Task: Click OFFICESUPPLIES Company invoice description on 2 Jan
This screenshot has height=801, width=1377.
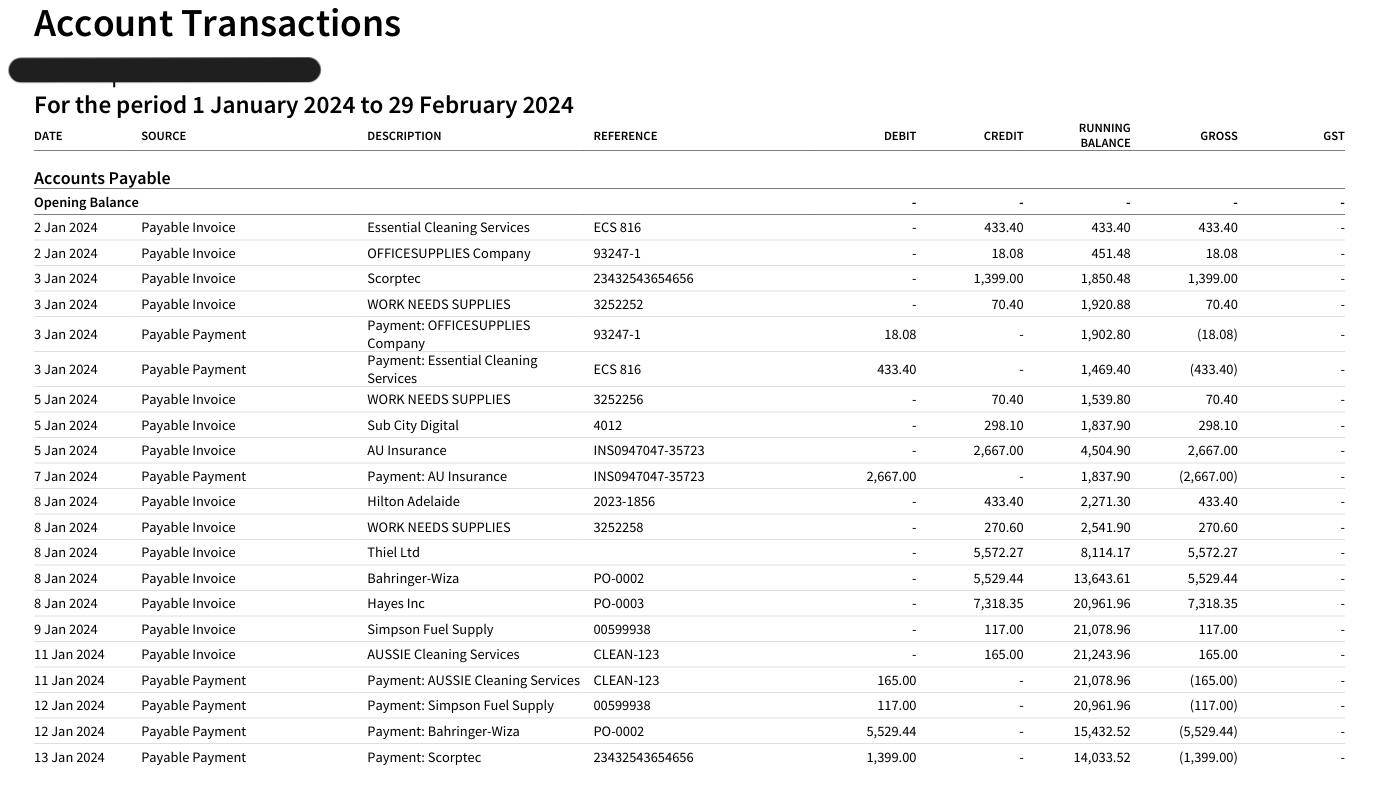Action: tap(449, 254)
